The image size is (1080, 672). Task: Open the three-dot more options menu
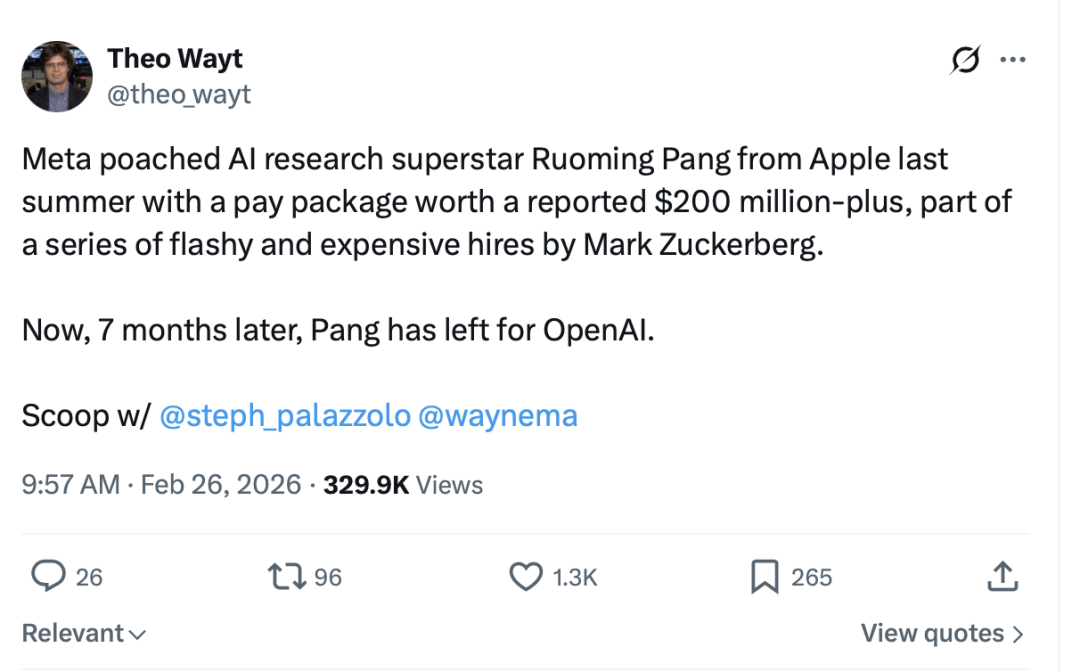1012,60
